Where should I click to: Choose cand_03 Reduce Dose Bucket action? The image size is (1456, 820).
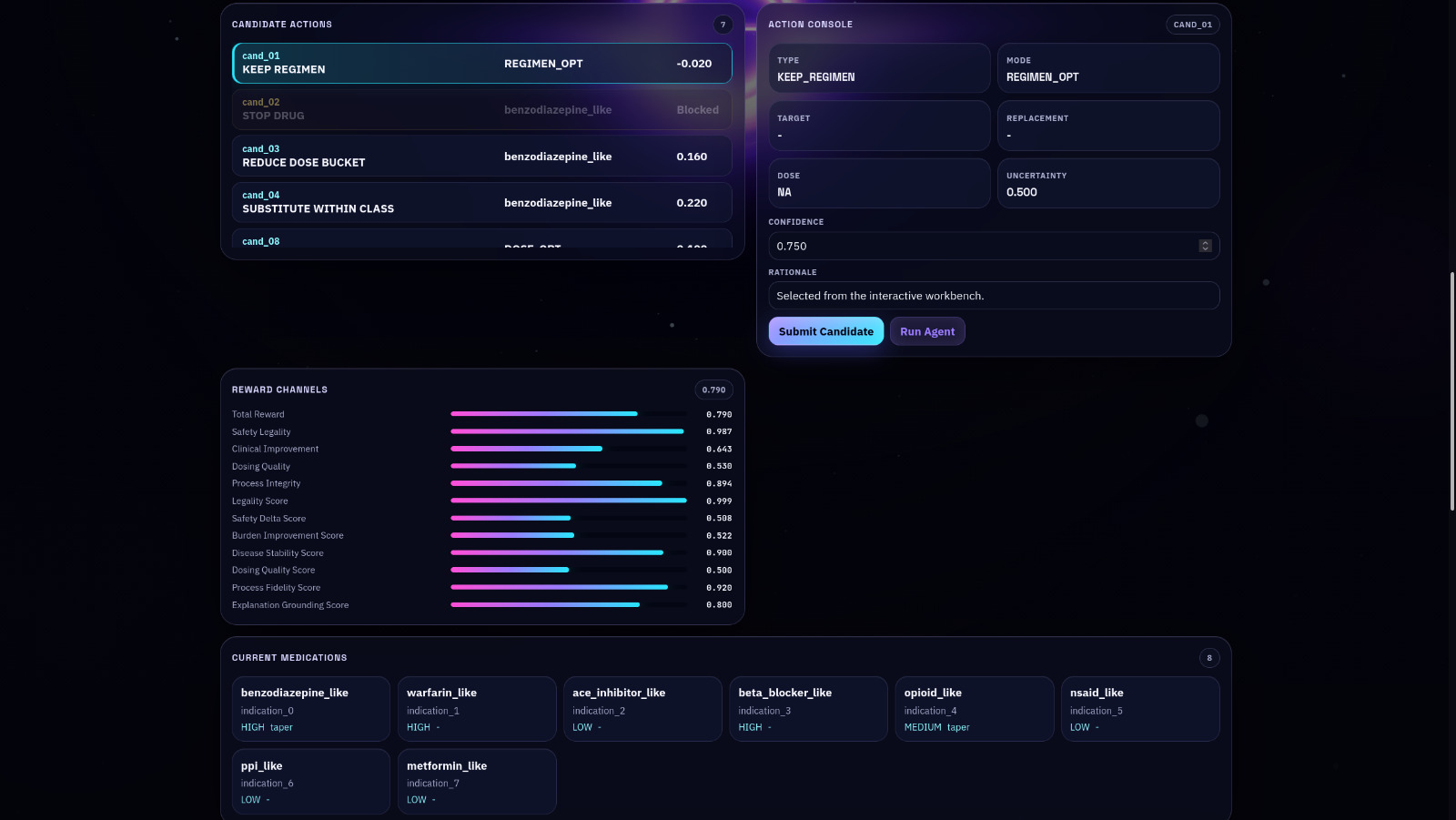click(482, 156)
